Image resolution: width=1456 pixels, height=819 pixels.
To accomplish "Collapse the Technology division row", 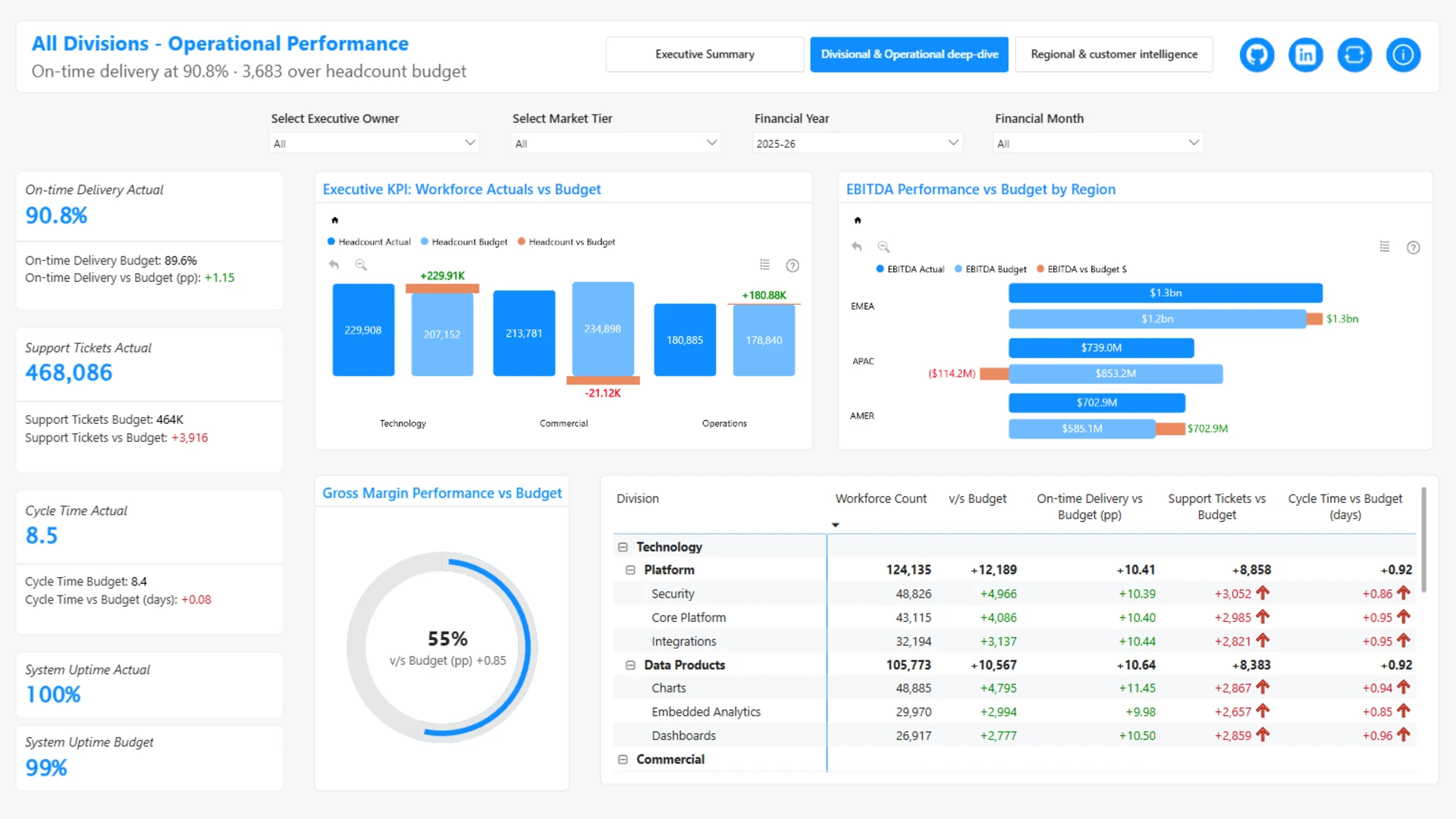I will pyautogui.click(x=623, y=547).
